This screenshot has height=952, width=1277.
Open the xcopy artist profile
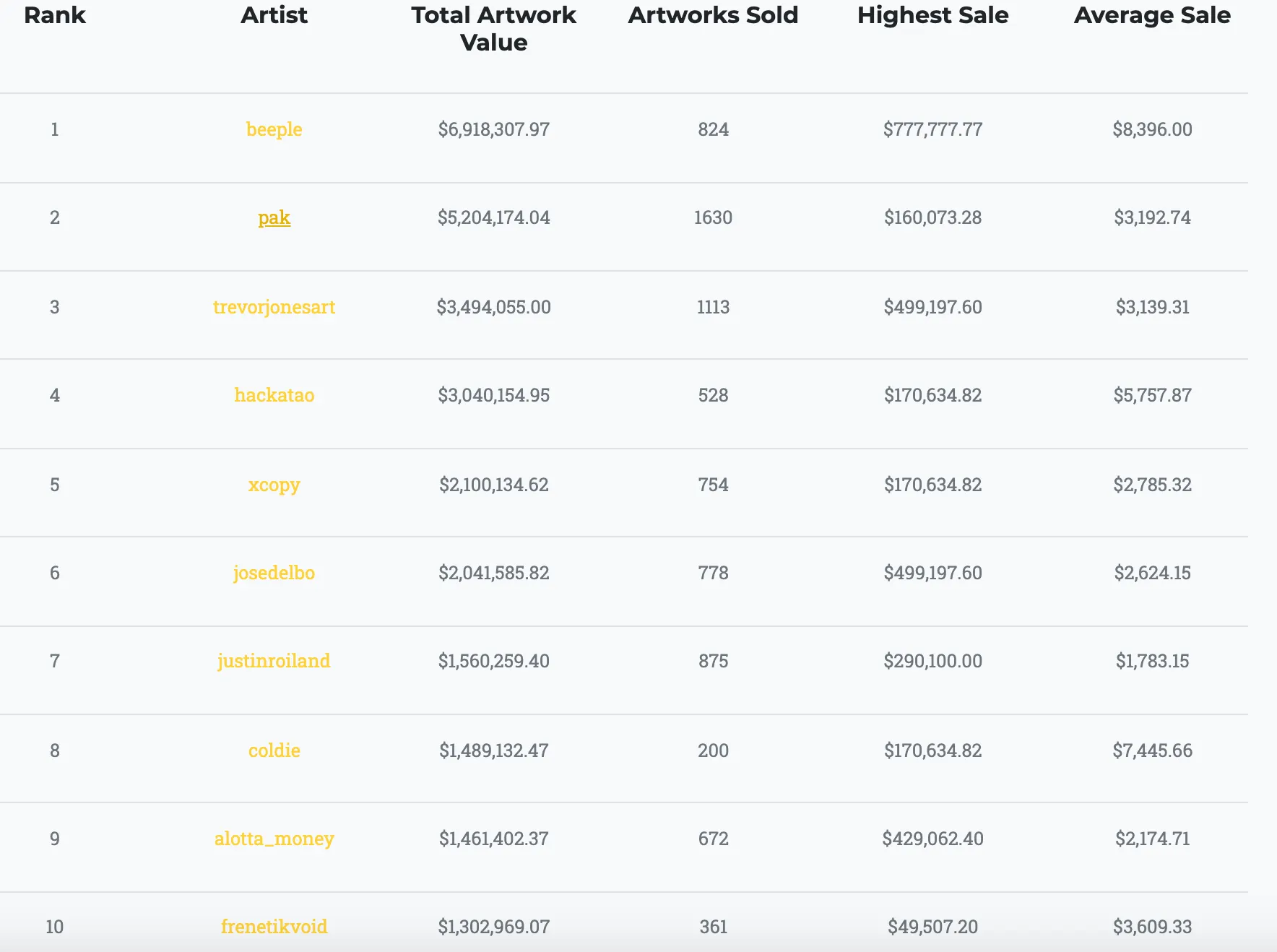pyautogui.click(x=274, y=485)
